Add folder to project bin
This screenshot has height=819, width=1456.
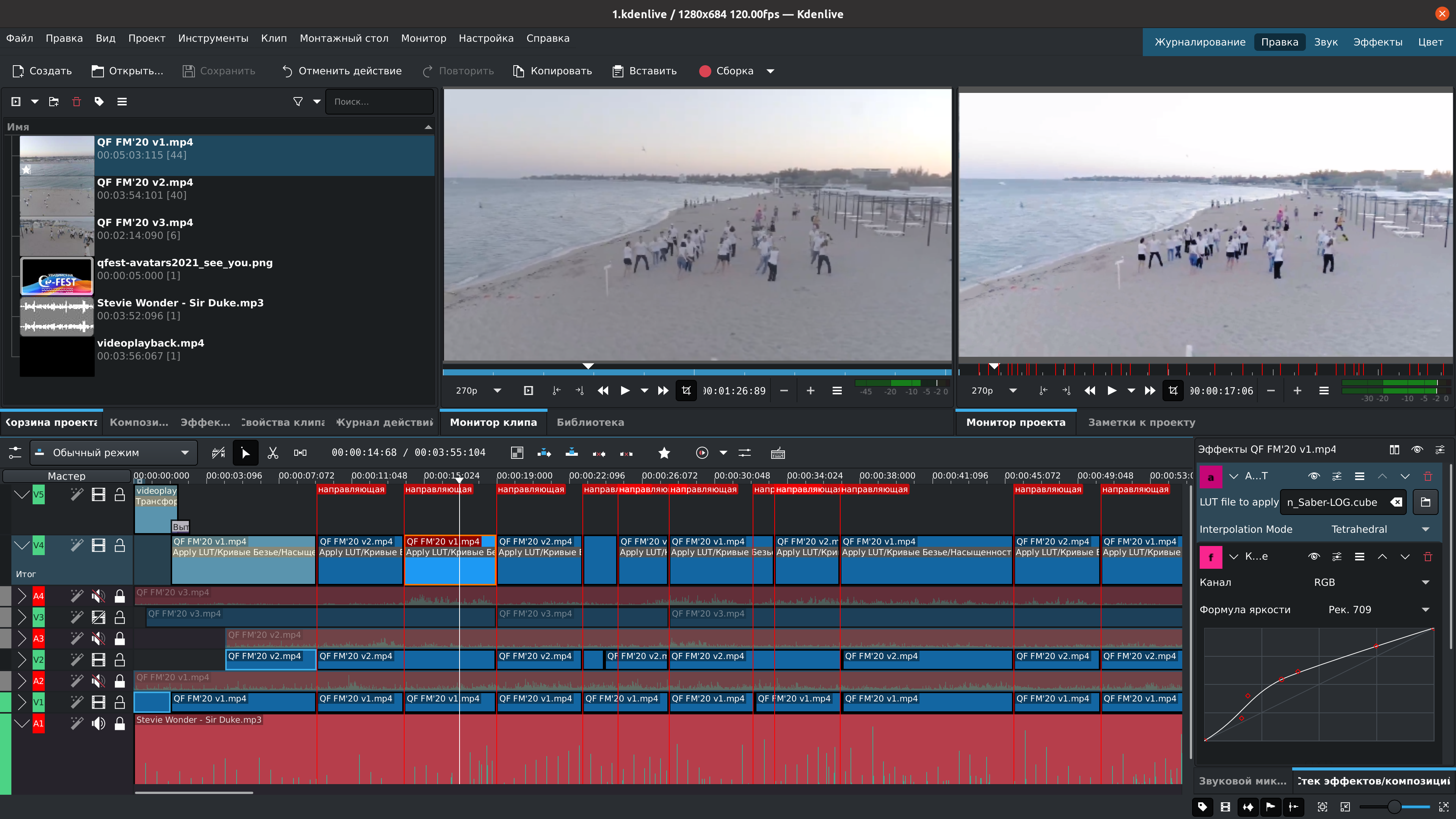54,102
